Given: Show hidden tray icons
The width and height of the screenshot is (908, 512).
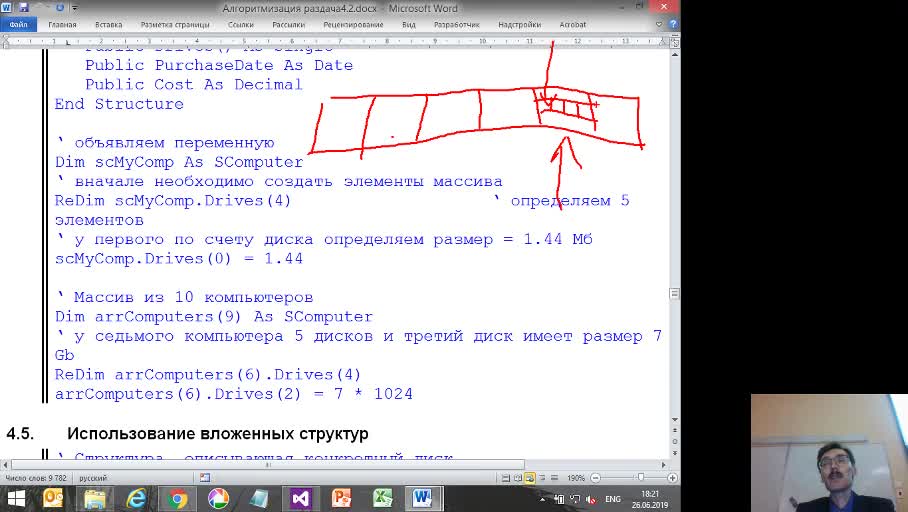Looking at the screenshot, I should click(x=543, y=499).
